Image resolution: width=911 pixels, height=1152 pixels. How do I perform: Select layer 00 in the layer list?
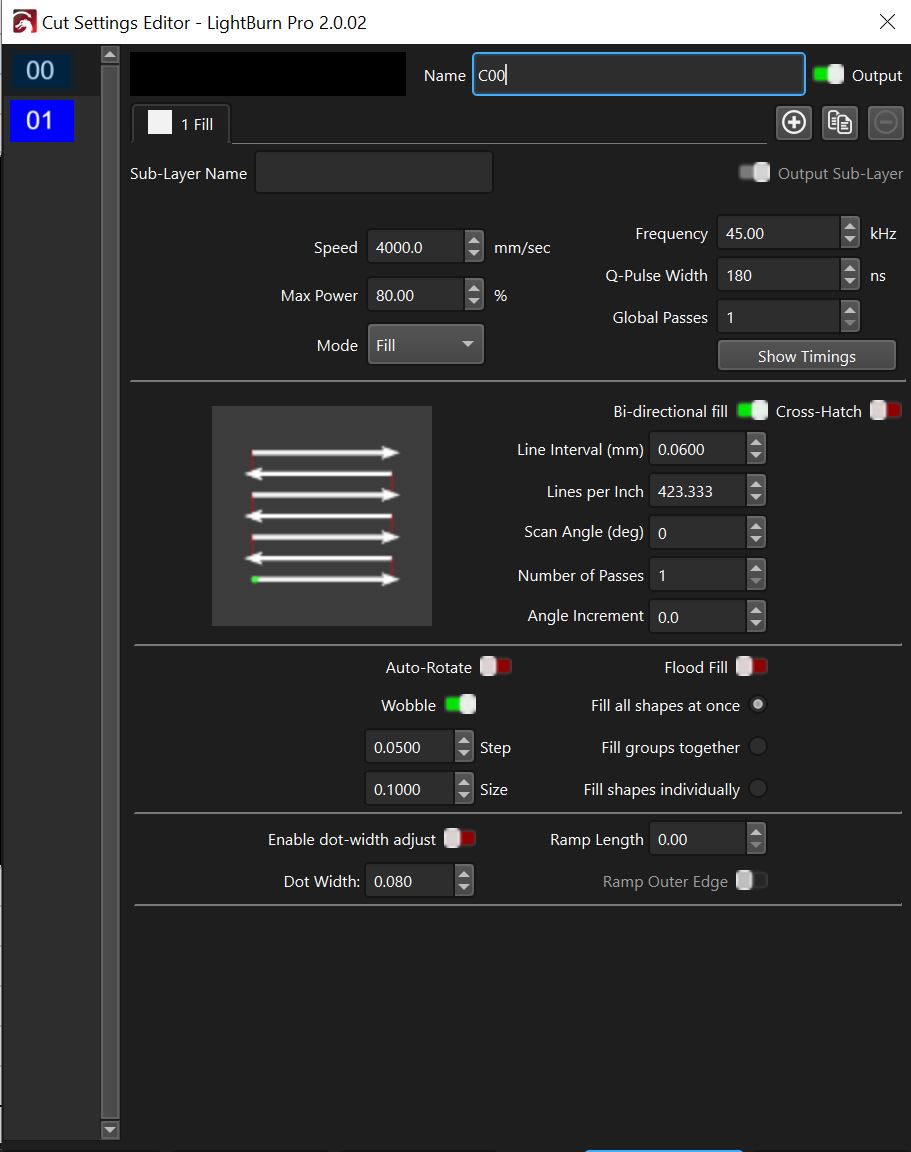pyautogui.click(x=40, y=71)
